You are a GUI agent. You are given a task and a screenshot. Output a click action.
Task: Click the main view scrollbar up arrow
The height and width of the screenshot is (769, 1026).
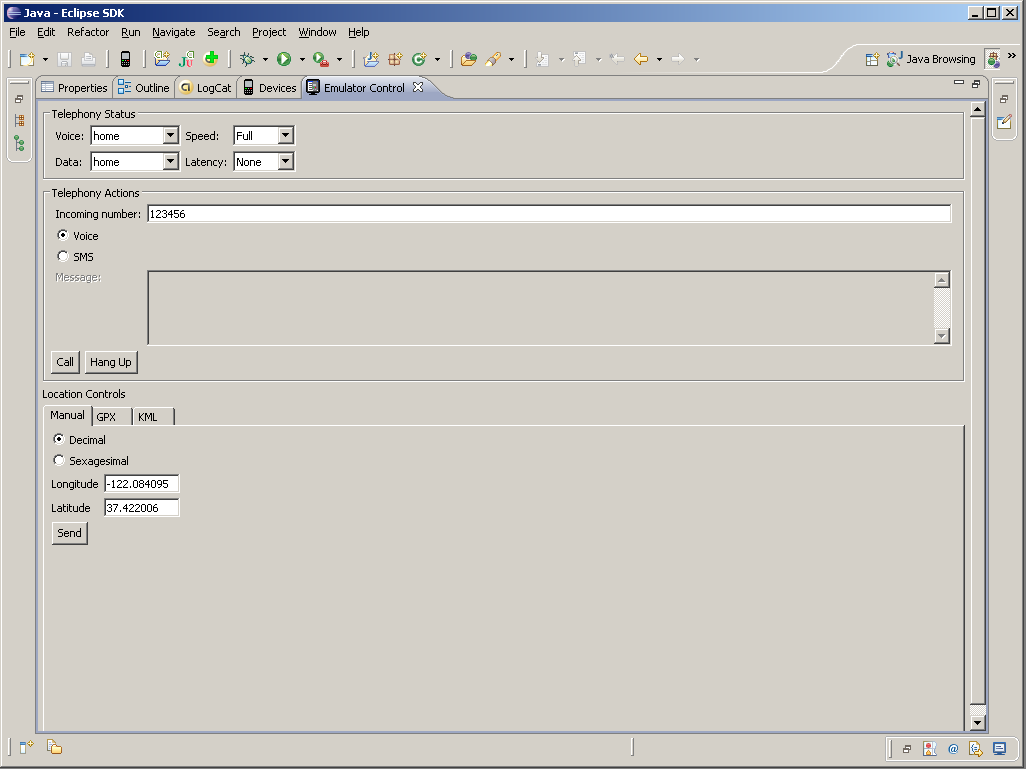pyautogui.click(x=977, y=109)
